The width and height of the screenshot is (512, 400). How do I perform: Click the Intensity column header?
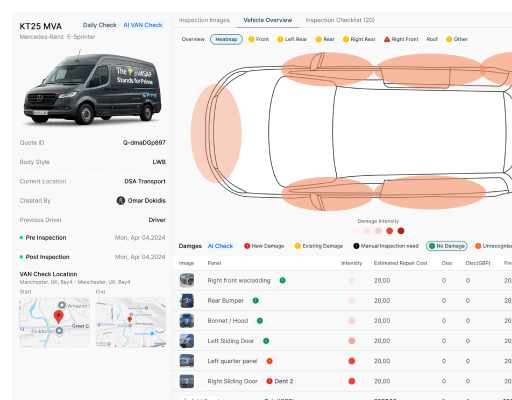[351, 263]
